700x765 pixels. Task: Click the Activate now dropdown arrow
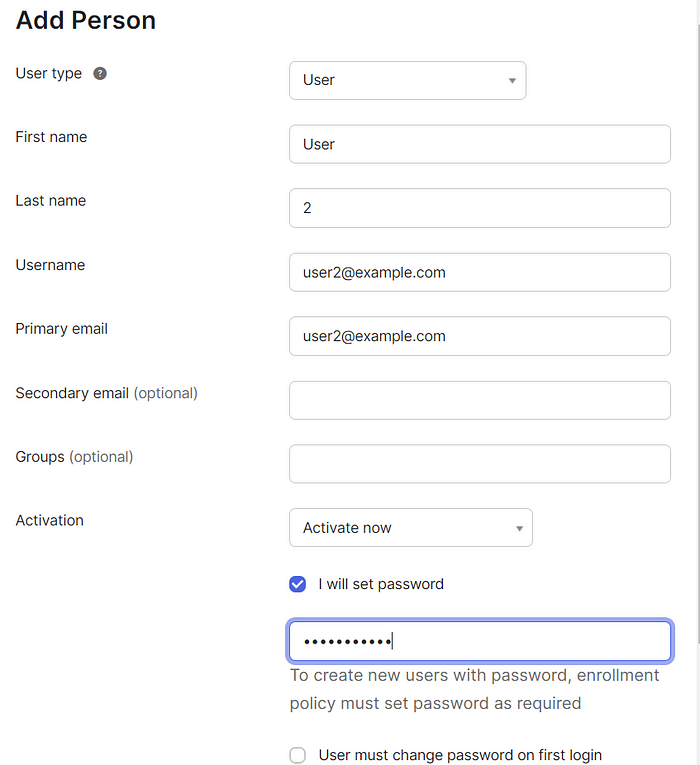[x=520, y=528]
